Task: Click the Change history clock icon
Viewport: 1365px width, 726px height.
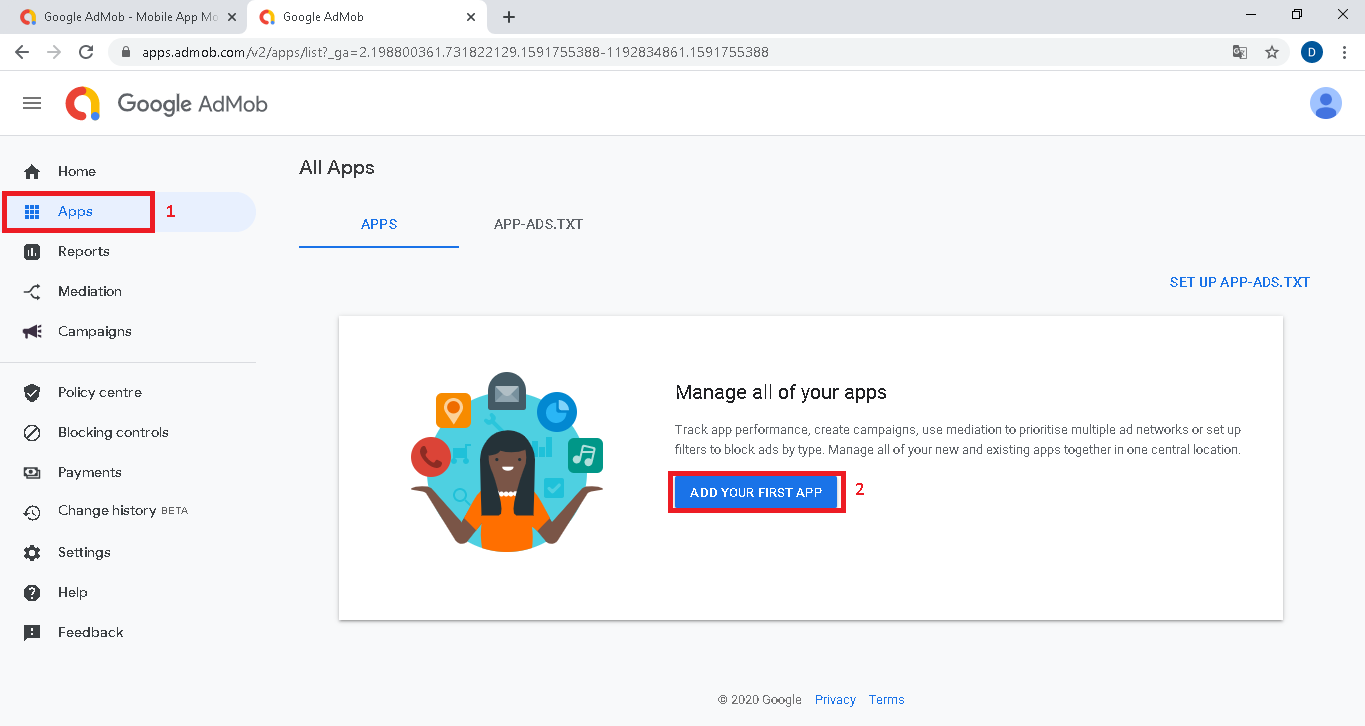Action: click(x=32, y=512)
